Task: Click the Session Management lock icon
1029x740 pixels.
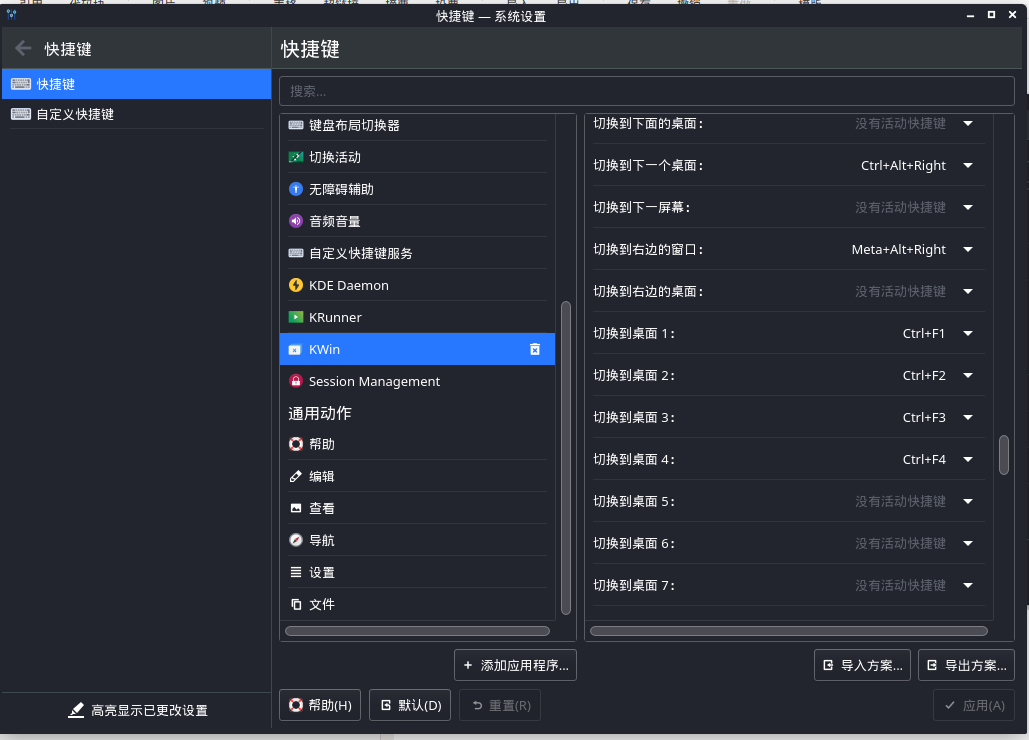Action: (294, 381)
